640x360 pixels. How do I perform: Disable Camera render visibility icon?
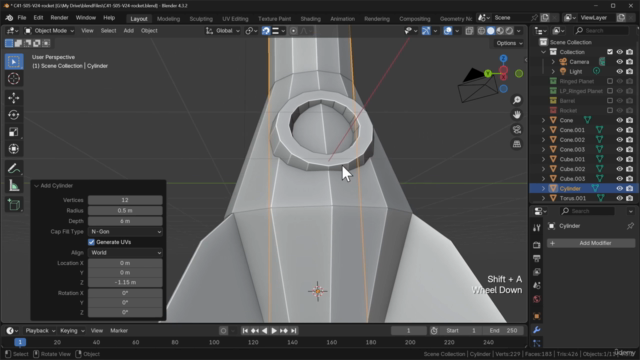click(x=629, y=62)
